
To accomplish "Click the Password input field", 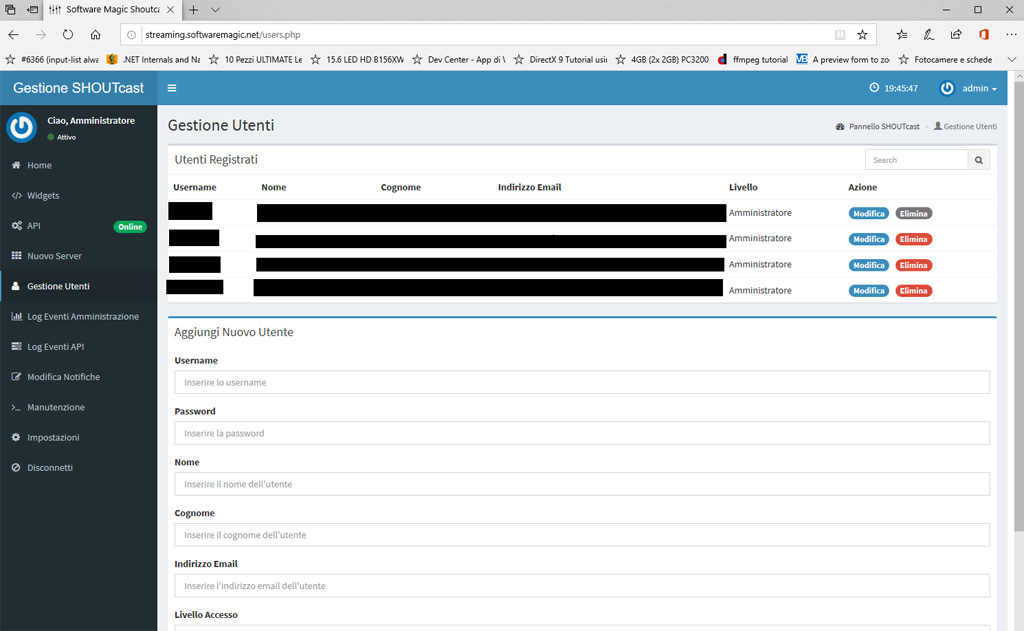I will click(x=582, y=433).
